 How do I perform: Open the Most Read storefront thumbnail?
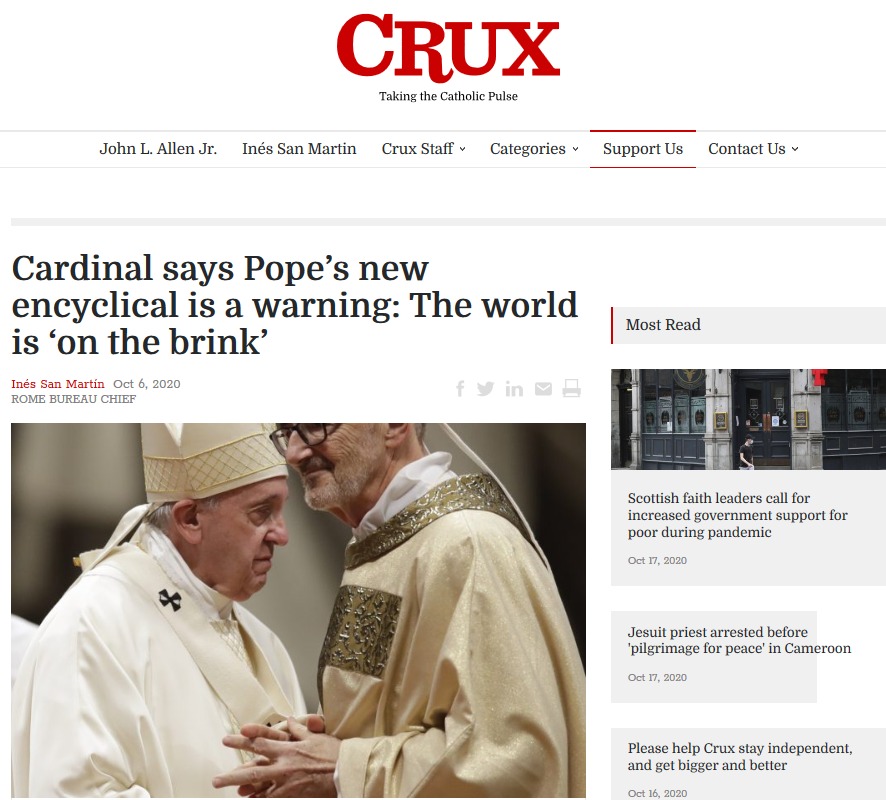tap(748, 419)
